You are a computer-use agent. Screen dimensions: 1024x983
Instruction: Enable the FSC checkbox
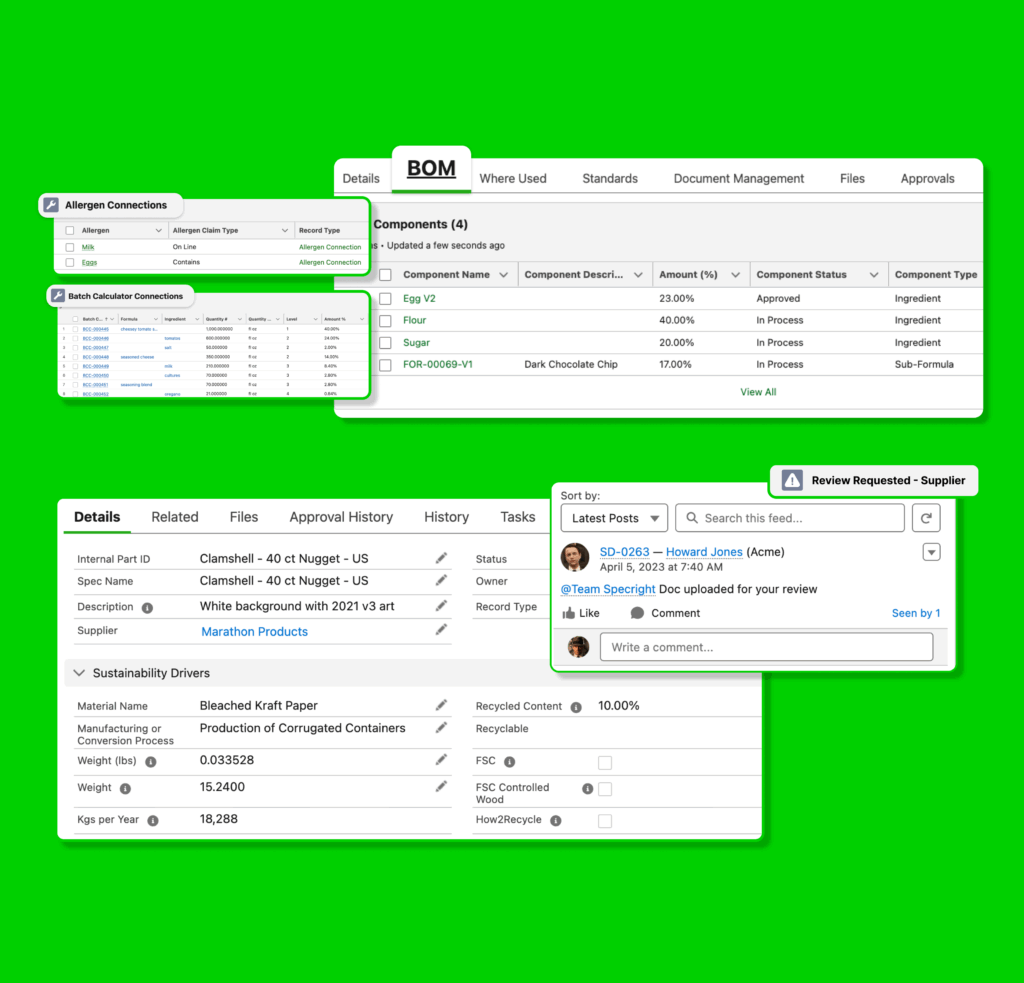605,763
